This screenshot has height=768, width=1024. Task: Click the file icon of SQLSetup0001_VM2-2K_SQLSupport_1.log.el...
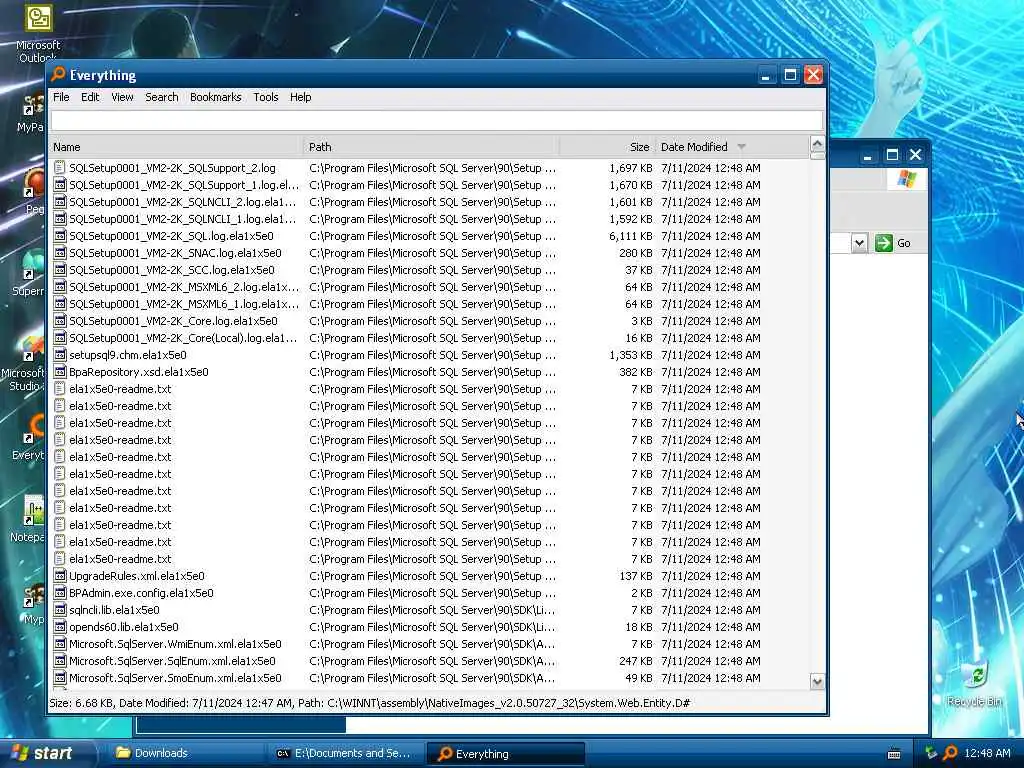click(x=60, y=185)
